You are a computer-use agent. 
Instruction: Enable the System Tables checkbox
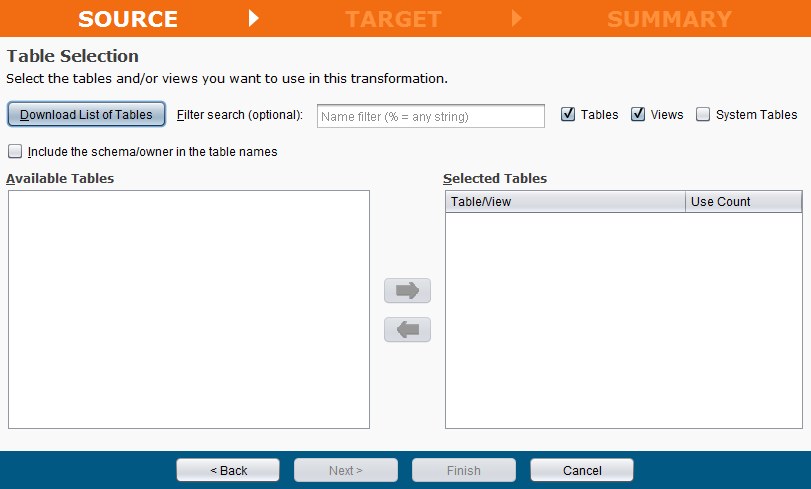703,115
